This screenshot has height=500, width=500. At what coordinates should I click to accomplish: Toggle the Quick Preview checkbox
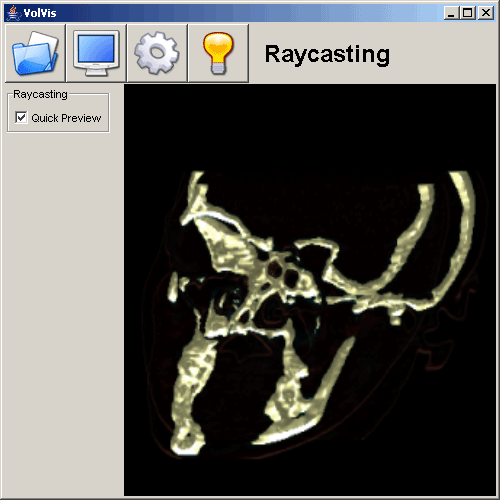point(21,118)
